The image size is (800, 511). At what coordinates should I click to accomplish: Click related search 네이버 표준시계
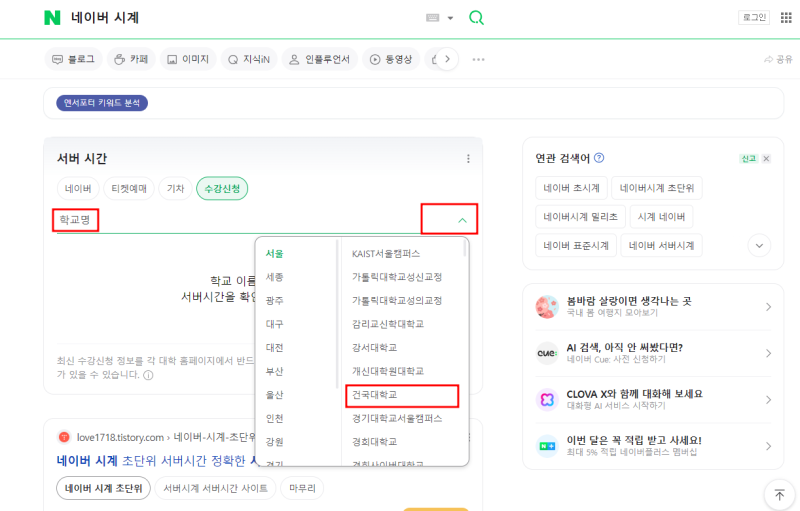(576, 246)
